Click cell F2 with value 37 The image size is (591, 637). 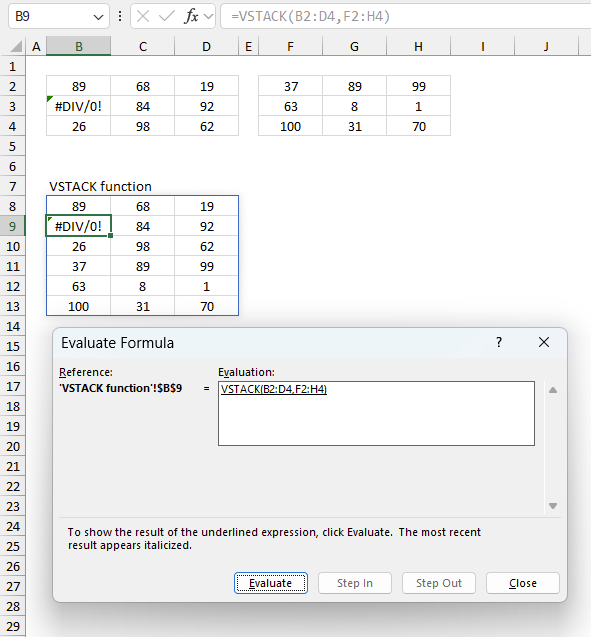point(290,86)
